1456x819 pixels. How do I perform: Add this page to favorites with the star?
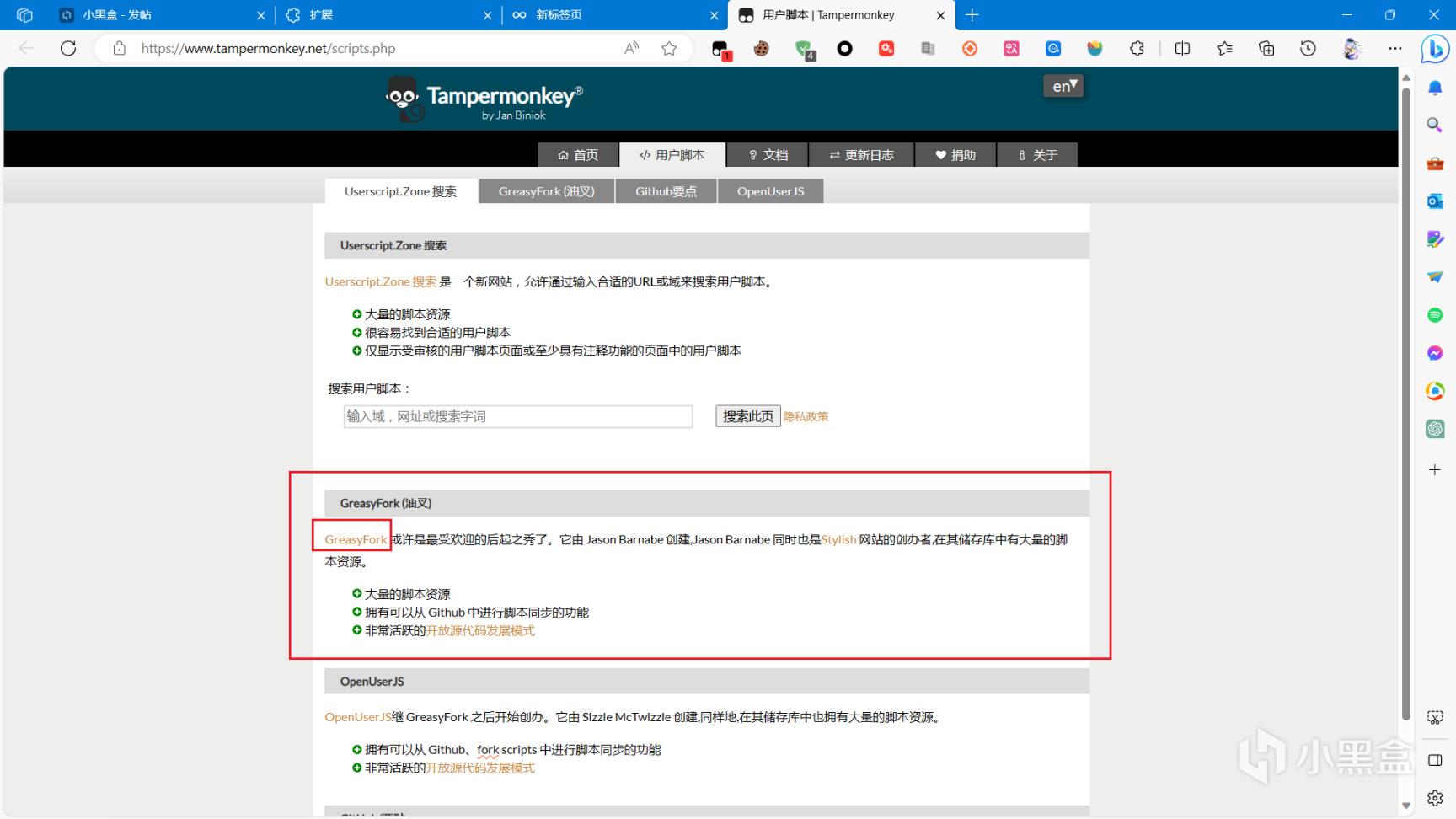(x=669, y=49)
